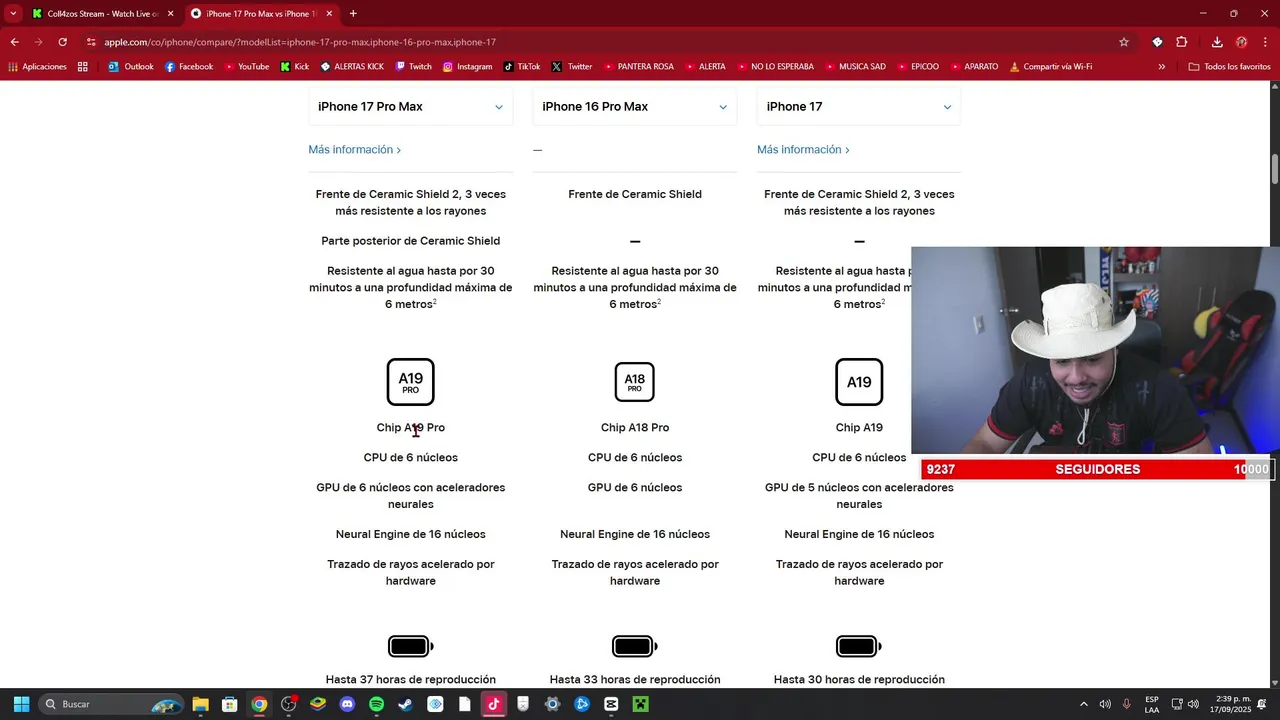Open the ALERTAS KICK bookmark
Image resolution: width=1280 pixels, height=720 pixels.
point(351,67)
